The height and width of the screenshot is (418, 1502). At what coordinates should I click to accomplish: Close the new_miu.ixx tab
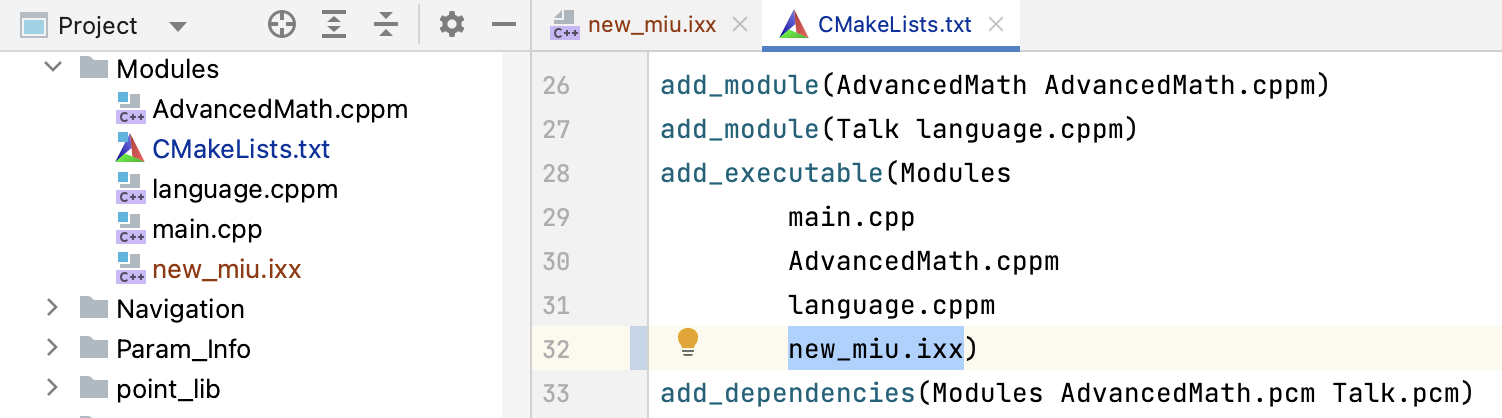[740, 25]
